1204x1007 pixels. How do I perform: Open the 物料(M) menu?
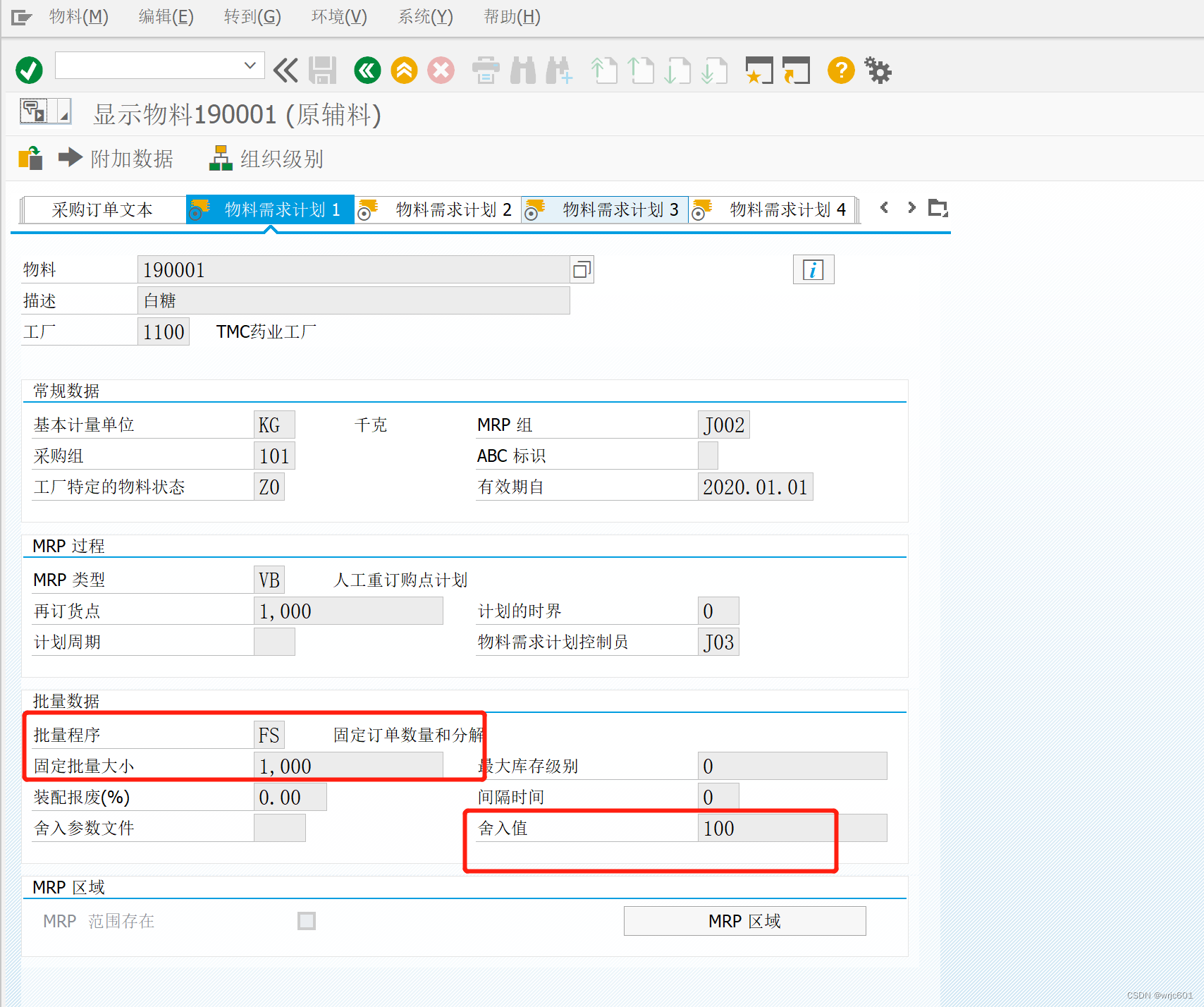click(79, 16)
